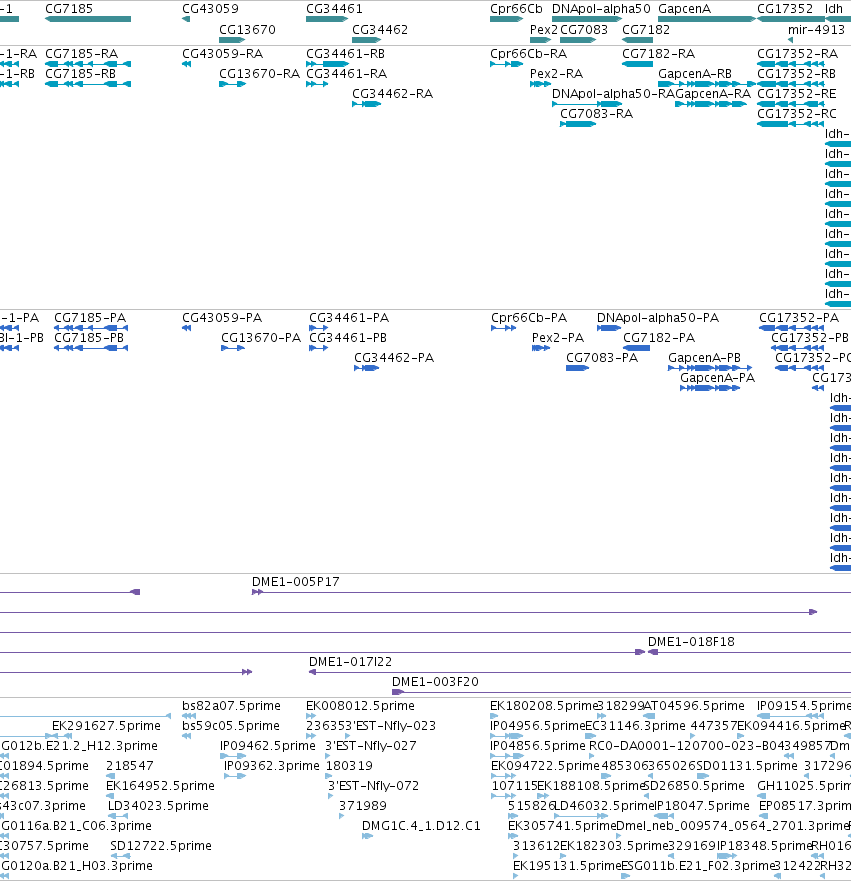Click transcript CG7083-RA
Screen dimensions: 851x881
coord(597,114)
